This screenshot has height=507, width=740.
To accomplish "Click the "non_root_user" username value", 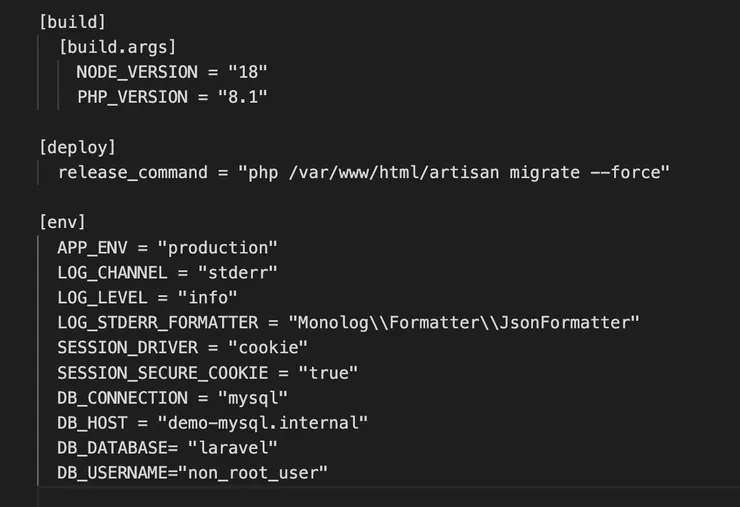I will click(x=252, y=472).
